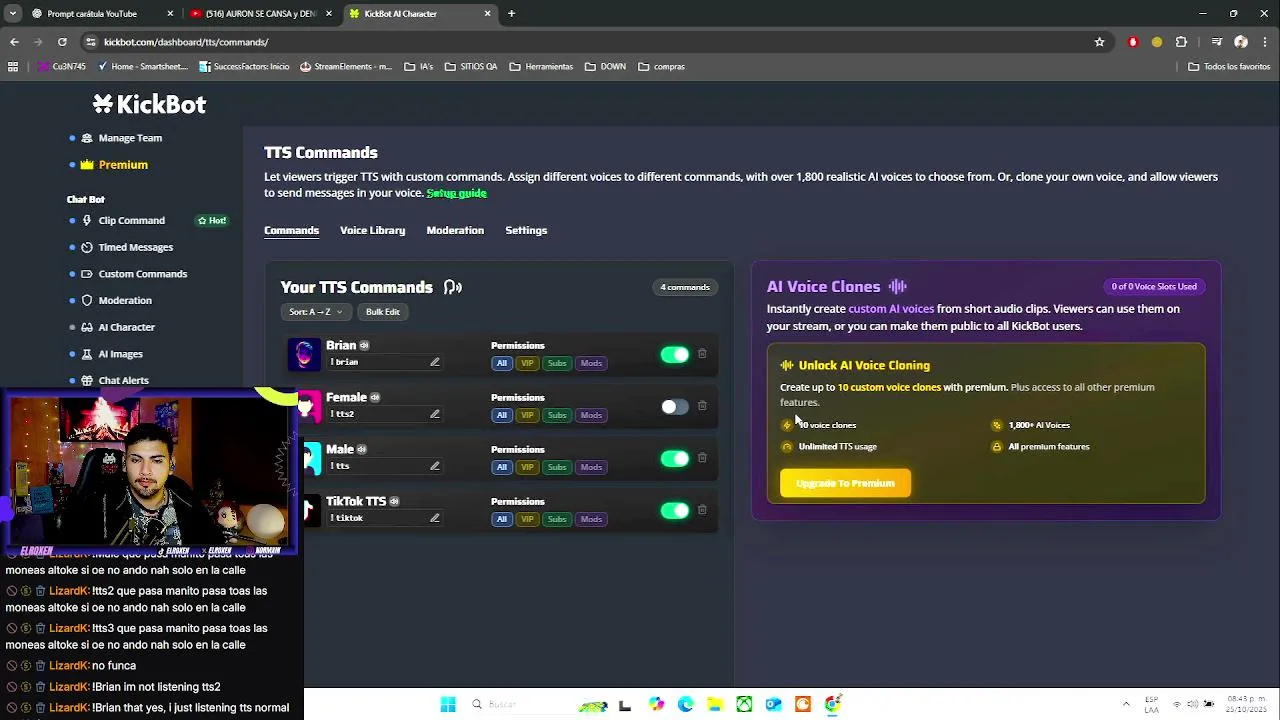
Task: Delete the Female TTS command
Action: pyautogui.click(x=702, y=405)
